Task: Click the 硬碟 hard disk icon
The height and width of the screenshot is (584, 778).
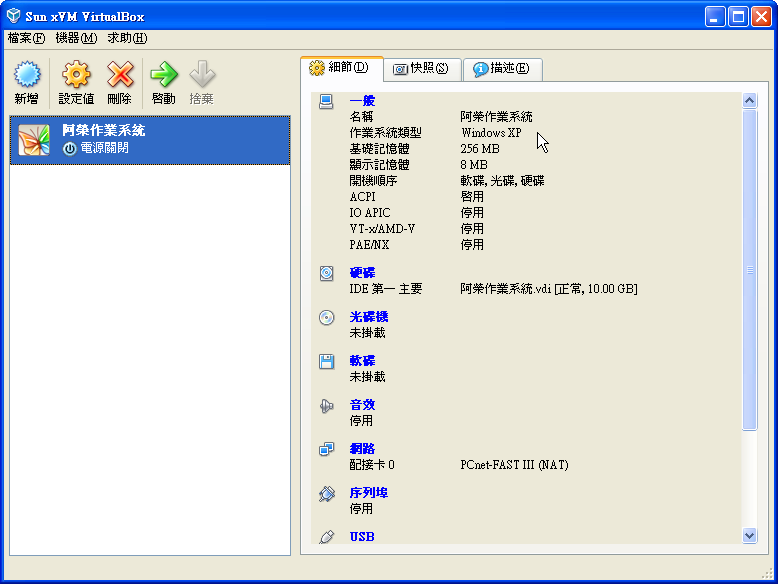Action: pyautogui.click(x=326, y=273)
